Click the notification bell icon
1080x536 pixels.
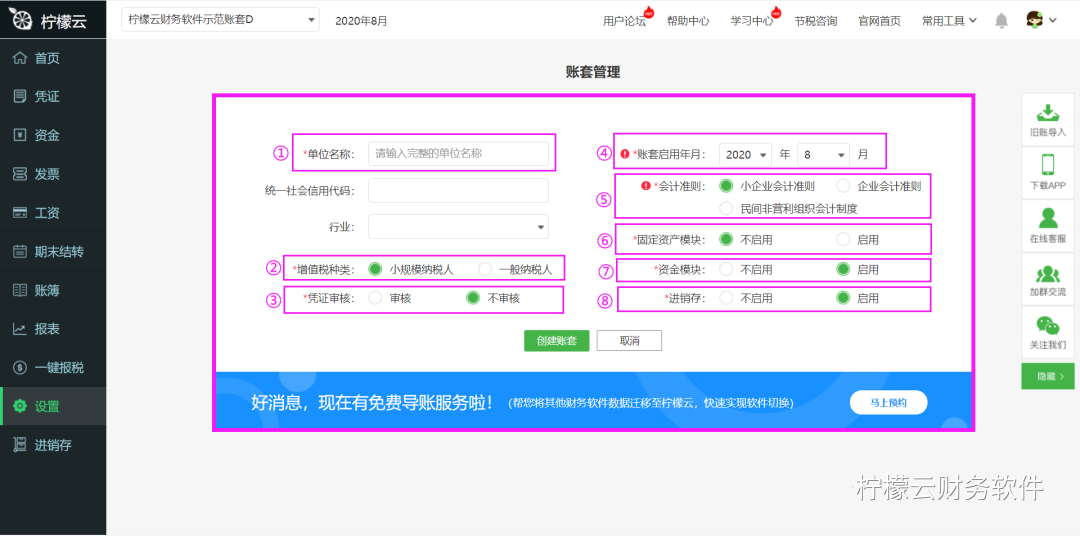point(1001,21)
